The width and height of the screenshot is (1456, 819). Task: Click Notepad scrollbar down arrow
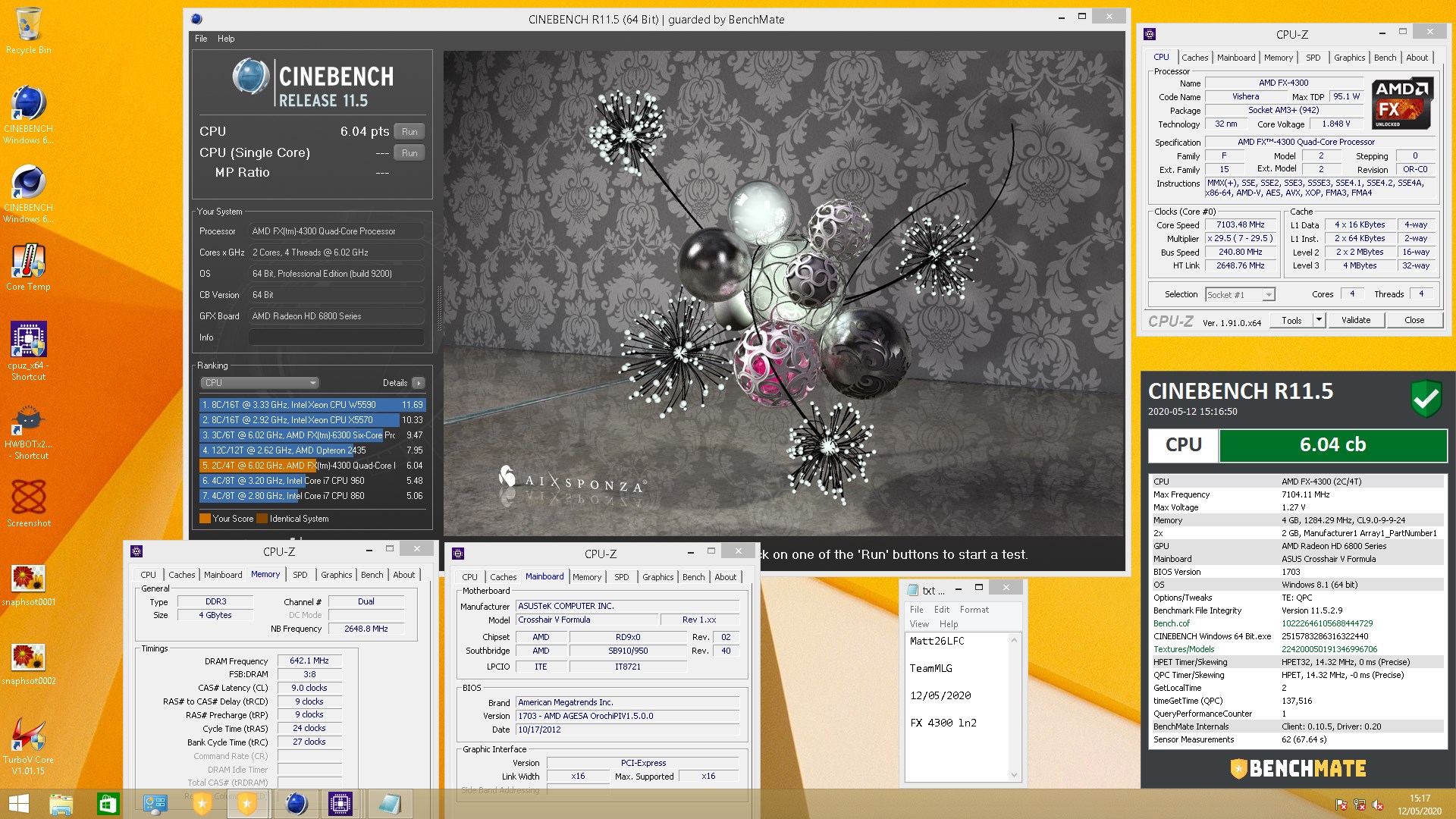coord(1014,775)
